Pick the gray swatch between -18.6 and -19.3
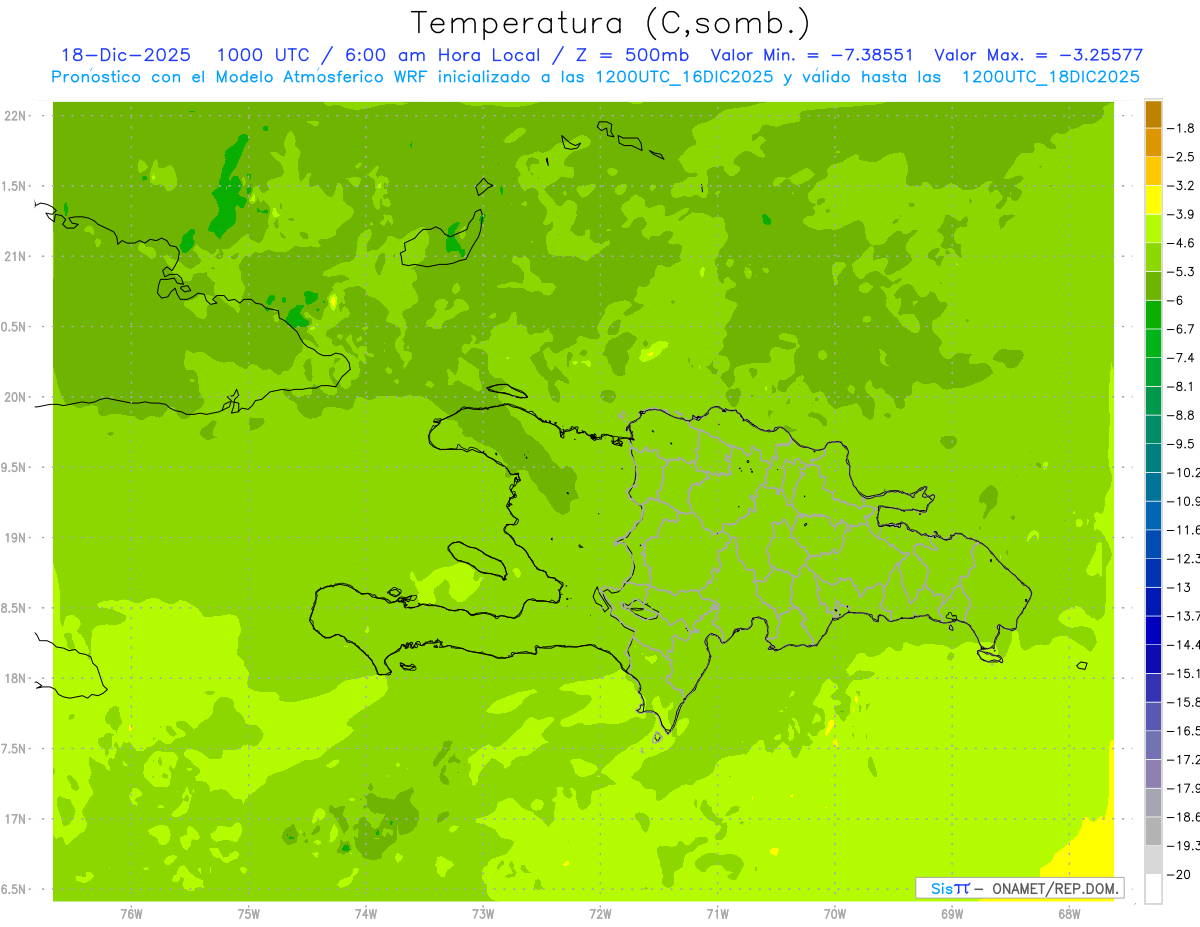 (x=1153, y=832)
